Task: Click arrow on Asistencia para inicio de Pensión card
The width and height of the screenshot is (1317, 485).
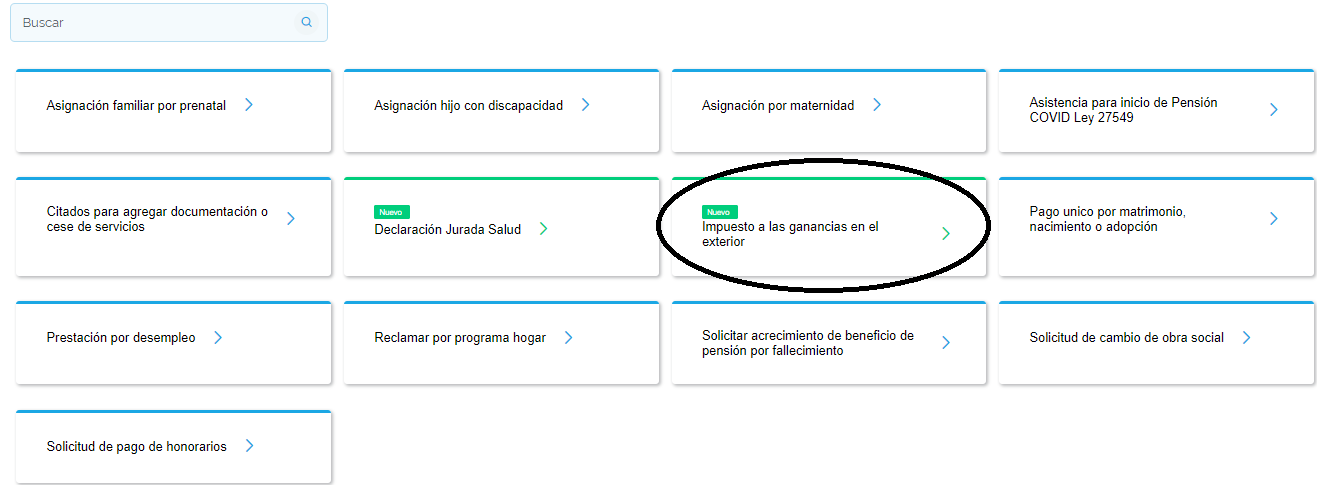Action: coord(1273,110)
